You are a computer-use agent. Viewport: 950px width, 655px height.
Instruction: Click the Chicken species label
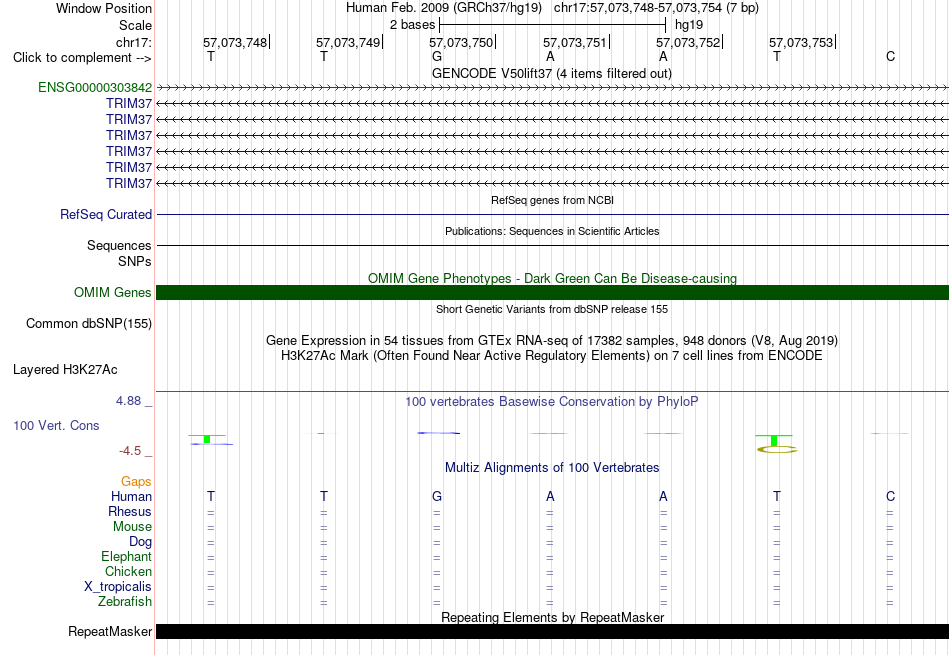point(128,572)
